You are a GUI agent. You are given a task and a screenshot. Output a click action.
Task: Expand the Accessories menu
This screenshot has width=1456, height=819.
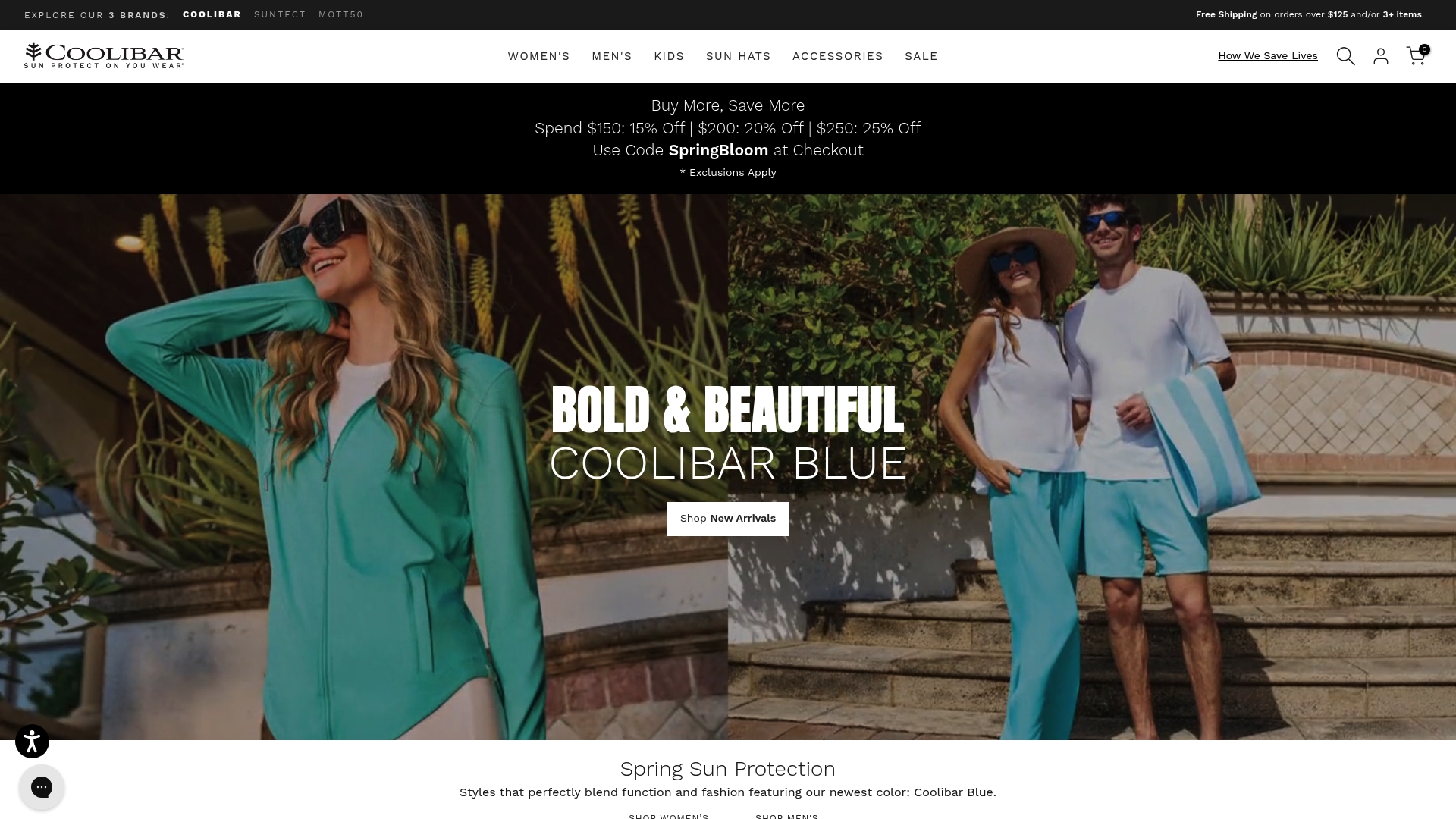coord(837,56)
